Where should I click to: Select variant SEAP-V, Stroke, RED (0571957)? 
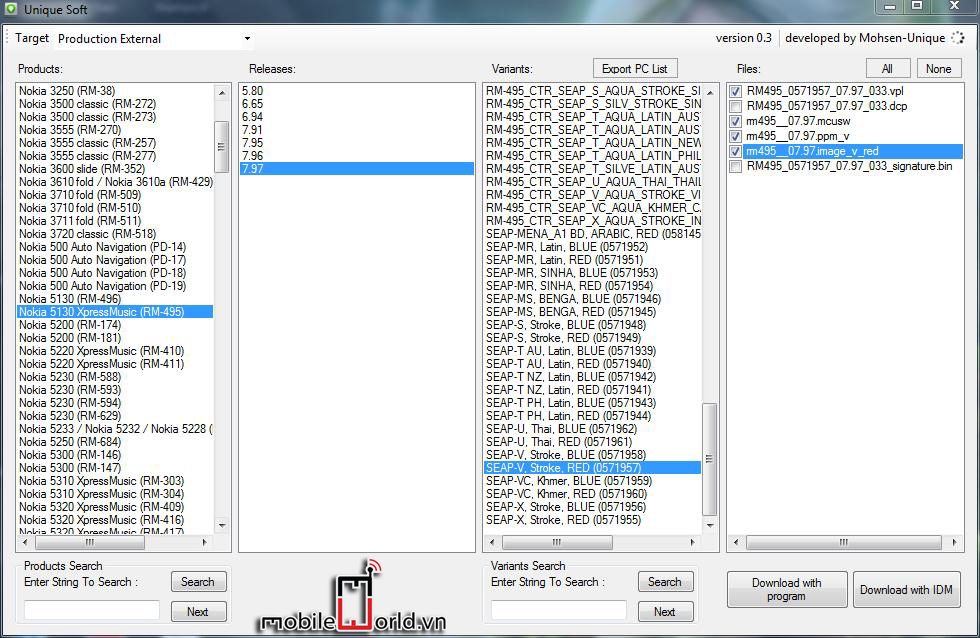(592, 468)
